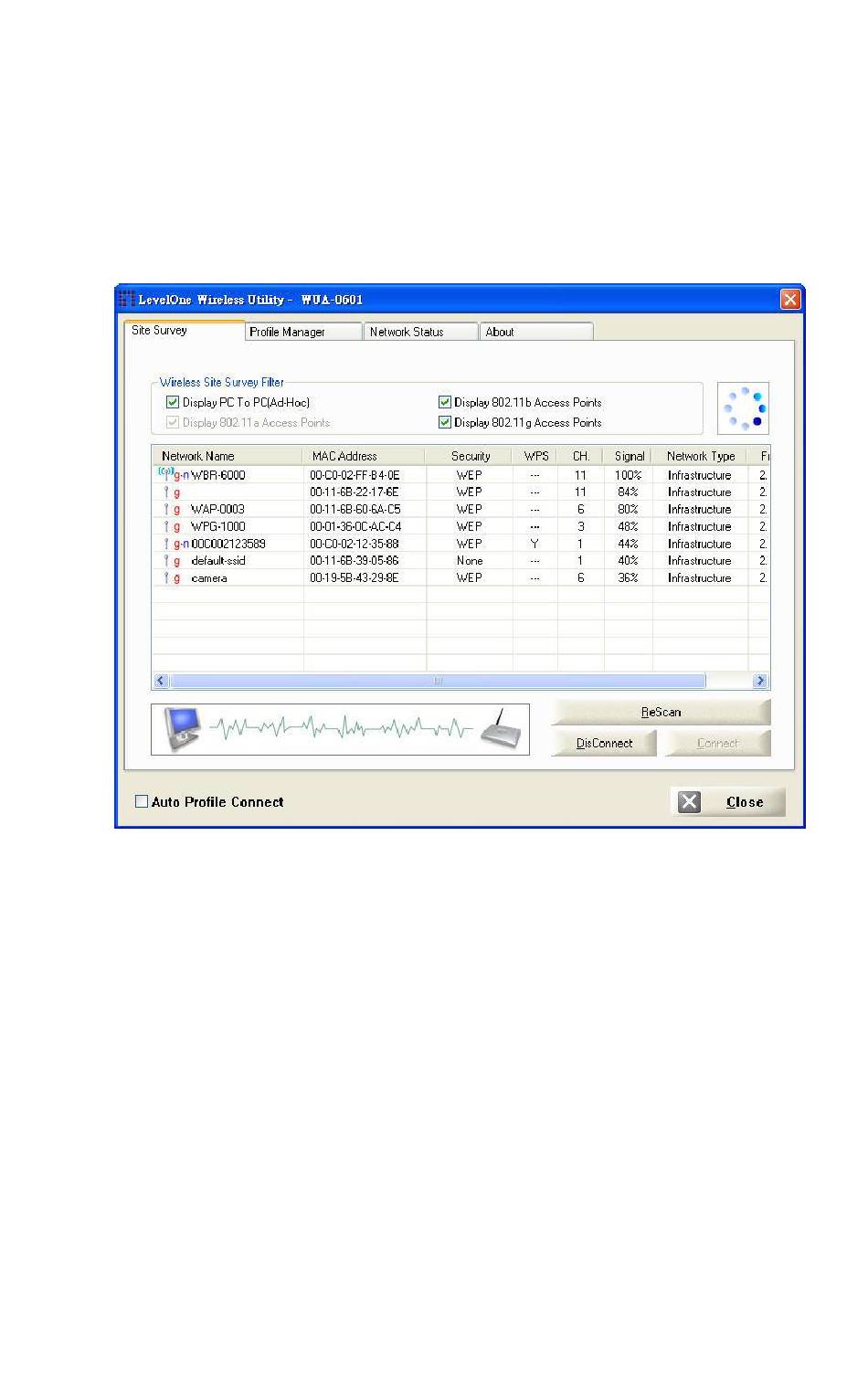Image resolution: width=868 pixels, height=1386 pixels.
Task: Toggle Display PC To PC(Ad-Hoc) checkbox
Action: click(172, 402)
